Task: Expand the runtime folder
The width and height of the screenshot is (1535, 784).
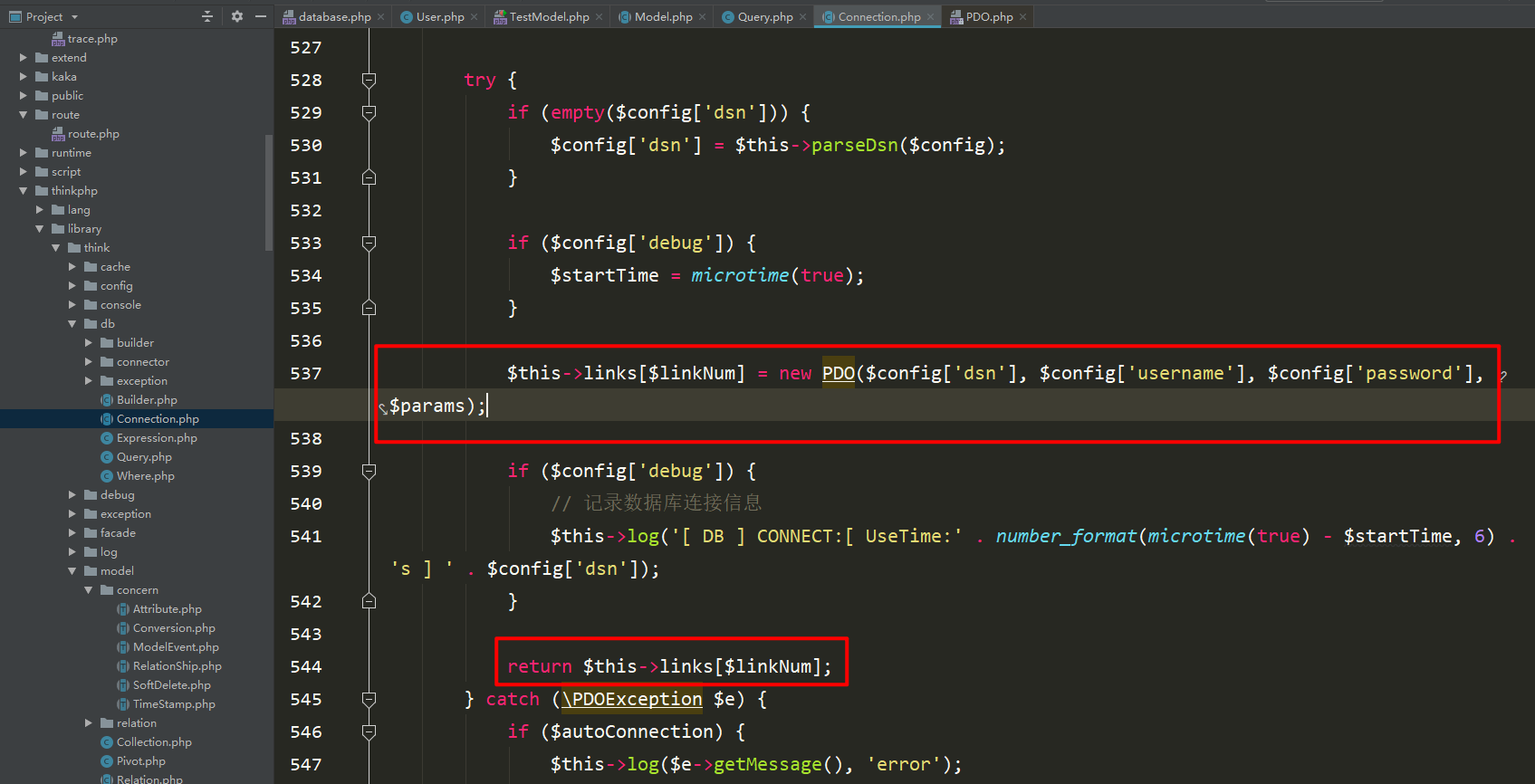Action: click(x=24, y=153)
